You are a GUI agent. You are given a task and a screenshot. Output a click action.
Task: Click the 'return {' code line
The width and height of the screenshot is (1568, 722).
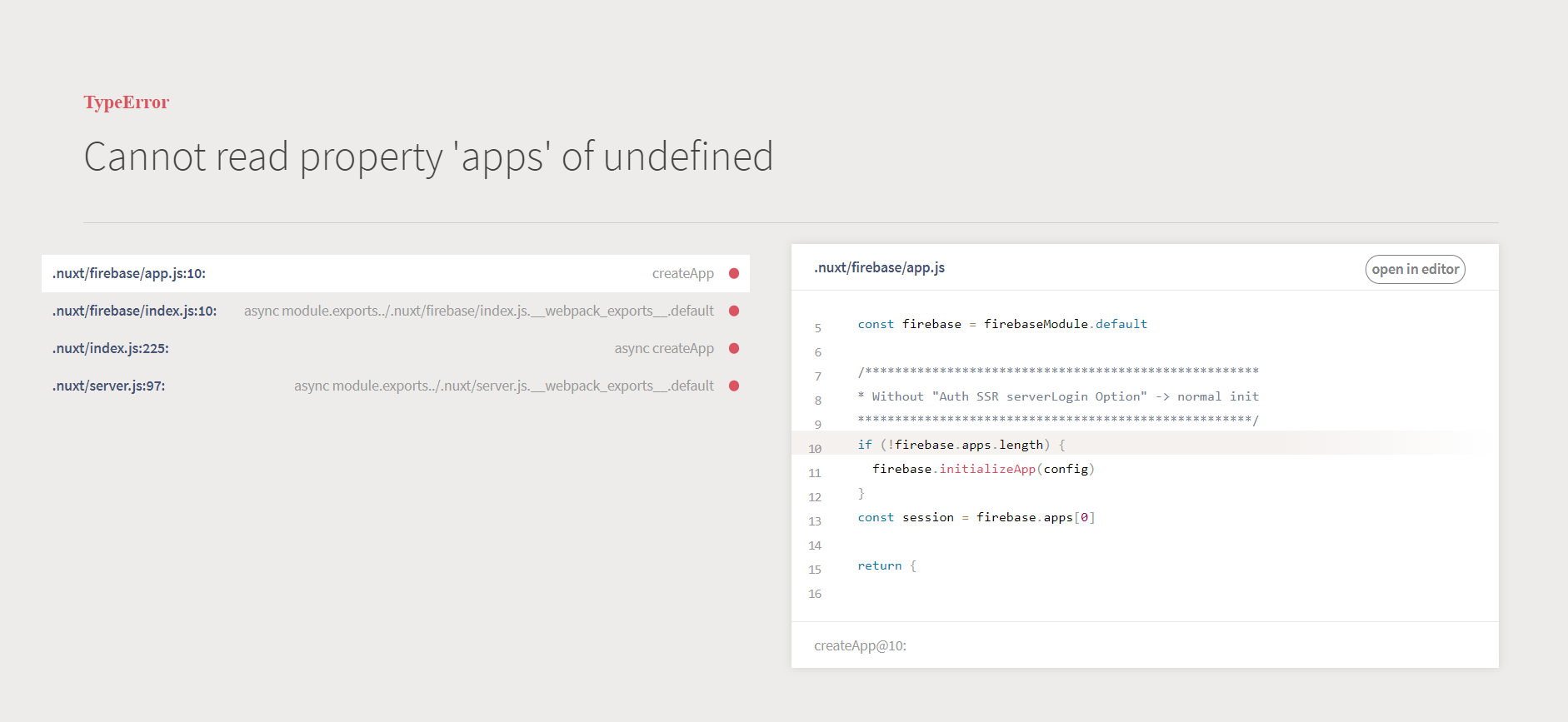coord(887,565)
